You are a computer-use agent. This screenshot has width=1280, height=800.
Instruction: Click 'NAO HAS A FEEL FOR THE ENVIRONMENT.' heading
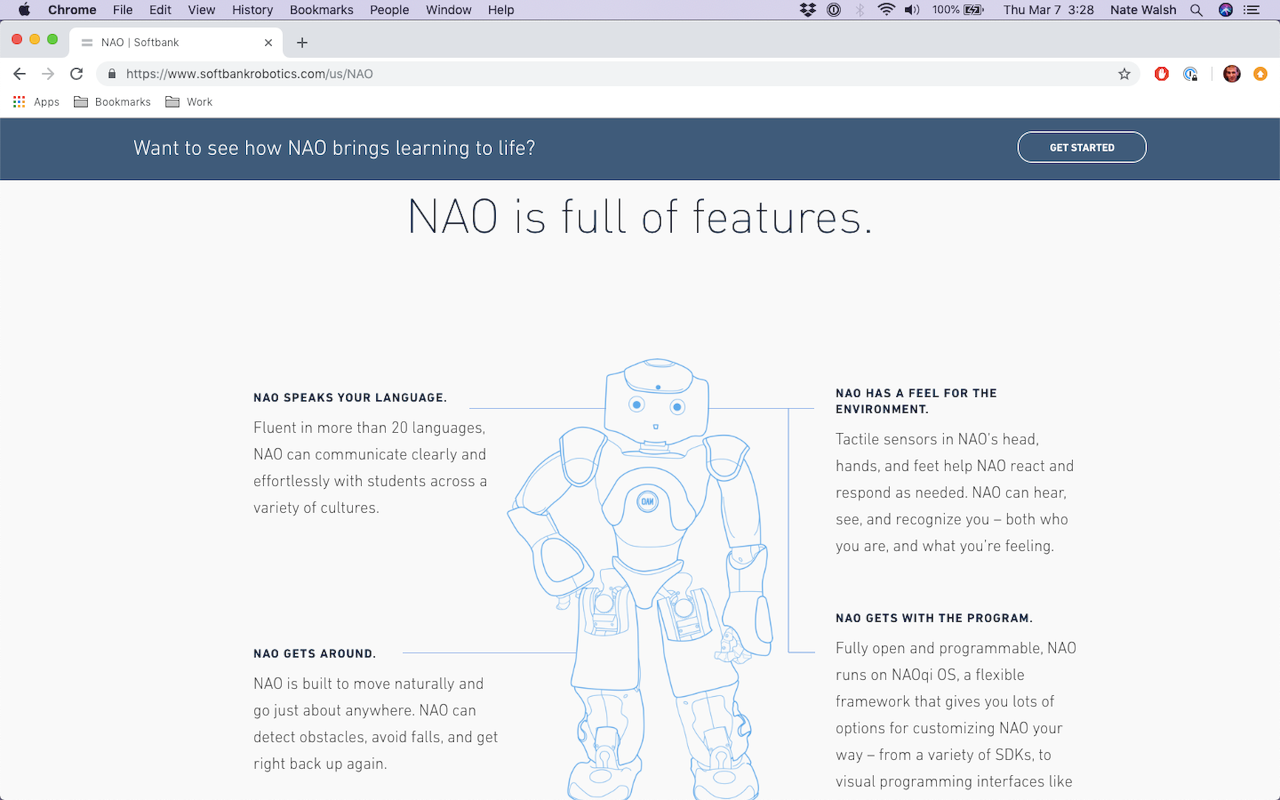[x=916, y=401]
